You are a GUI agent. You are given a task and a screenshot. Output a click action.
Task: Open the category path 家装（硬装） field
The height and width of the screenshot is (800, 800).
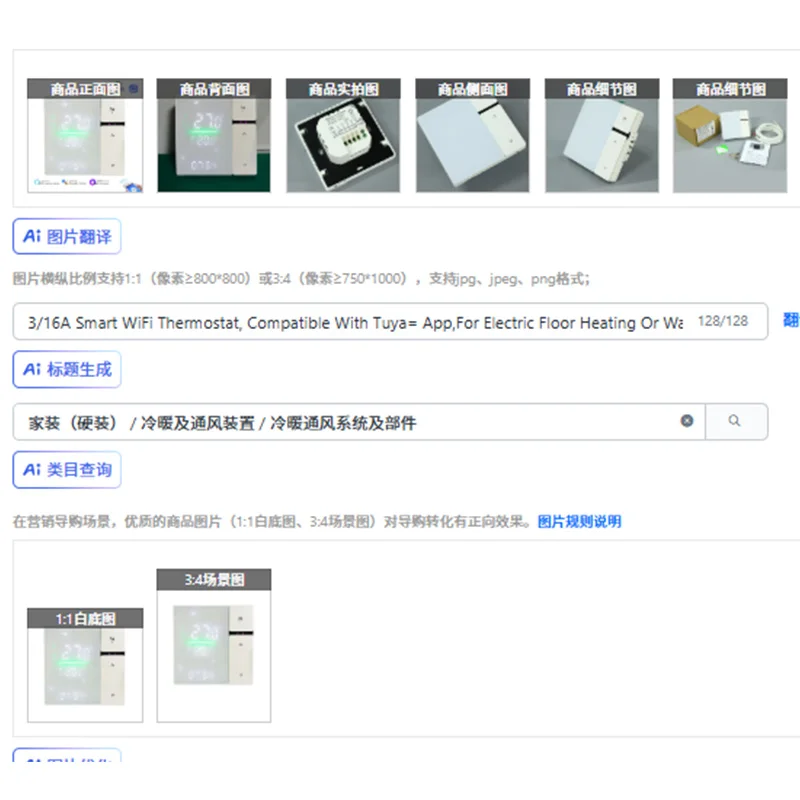tap(359, 422)
